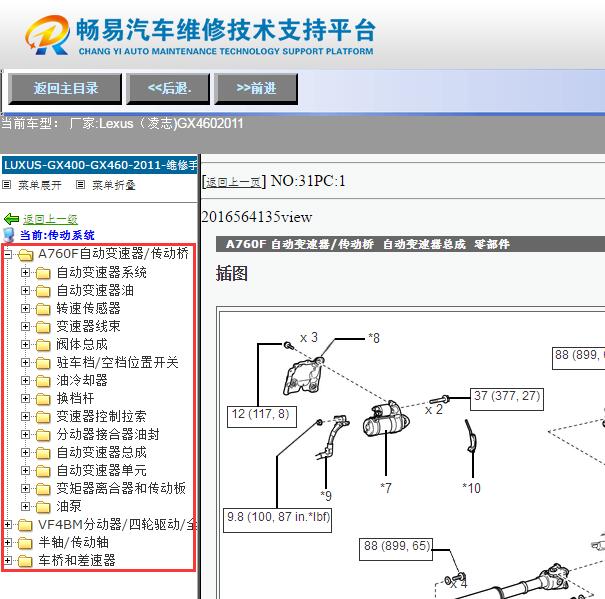Viewport: 605px width, 599px height.
Task: Click the 驻车档/空档位置开关 folder icon
Action: click(43, 363)
